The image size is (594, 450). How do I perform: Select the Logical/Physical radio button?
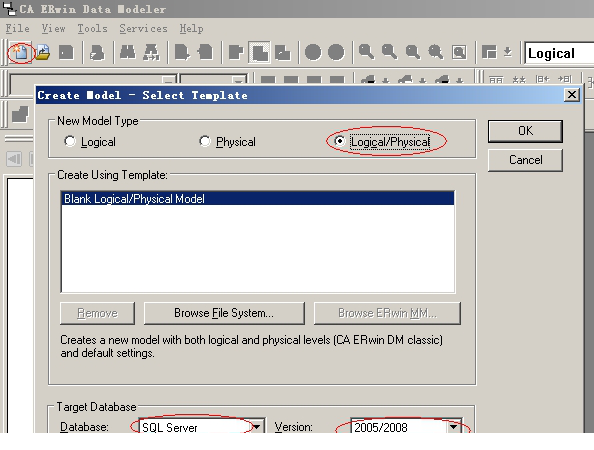coord(339,141)
